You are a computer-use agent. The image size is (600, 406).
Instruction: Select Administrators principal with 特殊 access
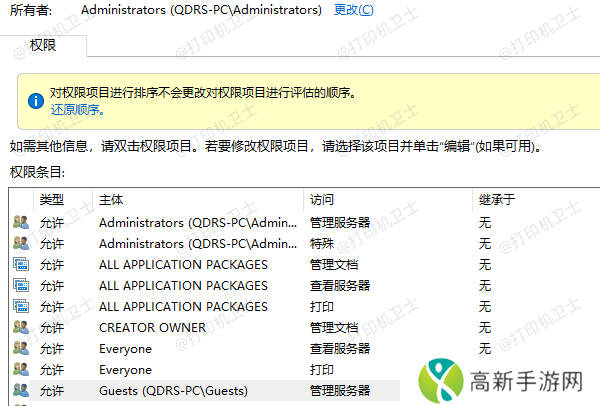point(198,243)
